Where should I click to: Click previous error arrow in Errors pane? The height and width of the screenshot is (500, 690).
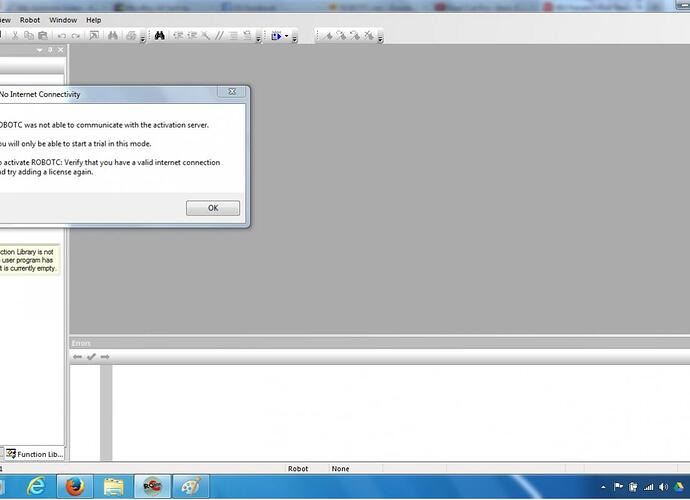pyautogui.click(x=77, y=357)
